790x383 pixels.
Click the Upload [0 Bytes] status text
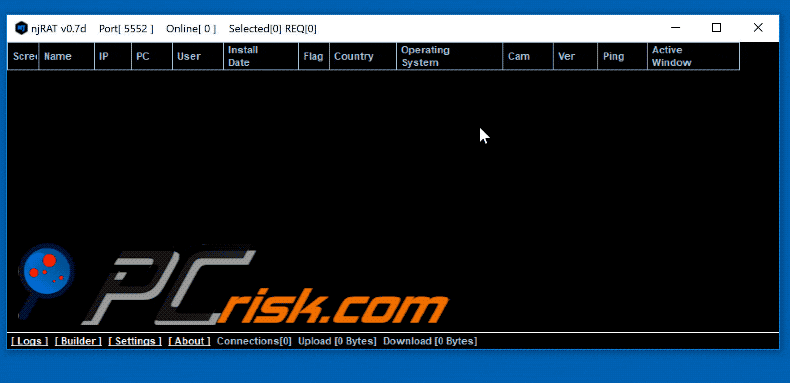(337, 341)
